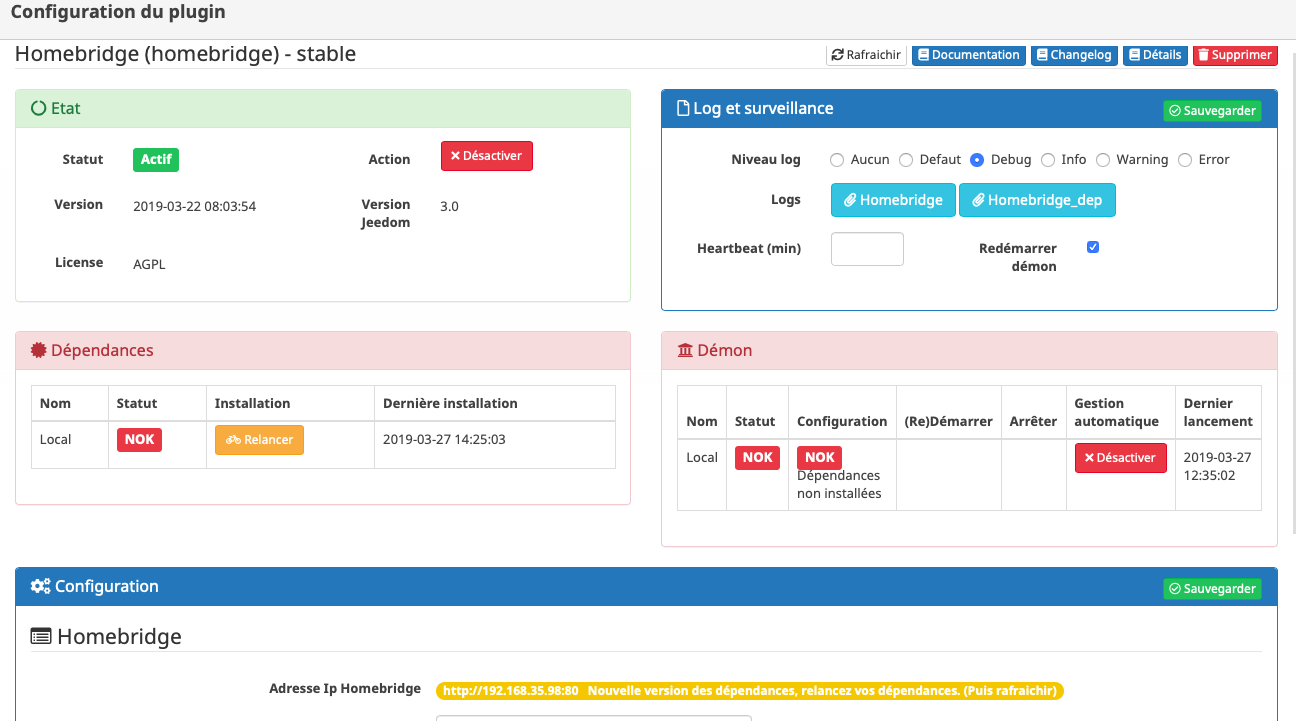Click the Démon Statut NOK badge
This screenshot has width=1296, height=722.
[x=757, y=458]
